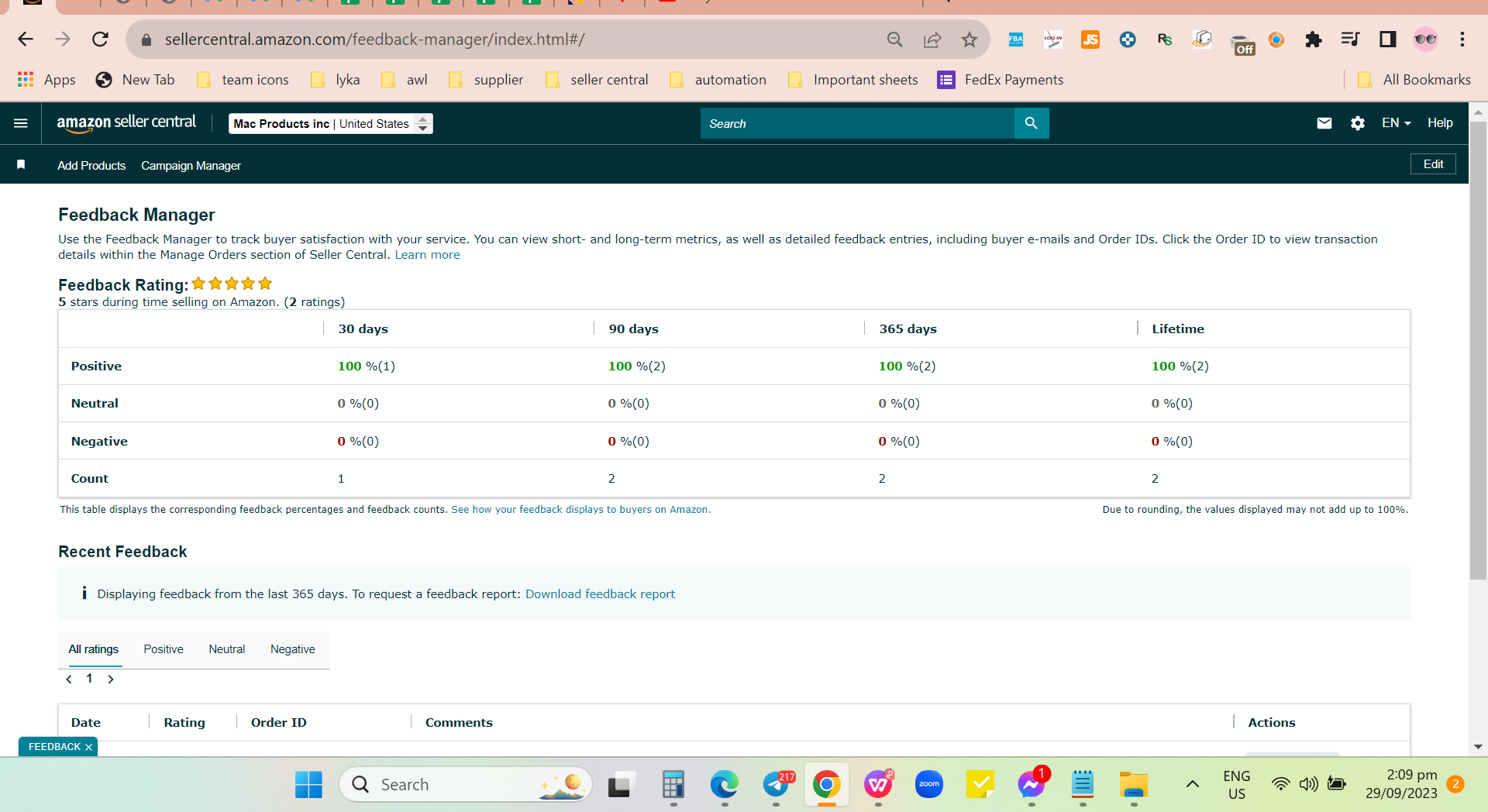
Task: Open the lyka bookmark folder
Action: coord(335,80)
